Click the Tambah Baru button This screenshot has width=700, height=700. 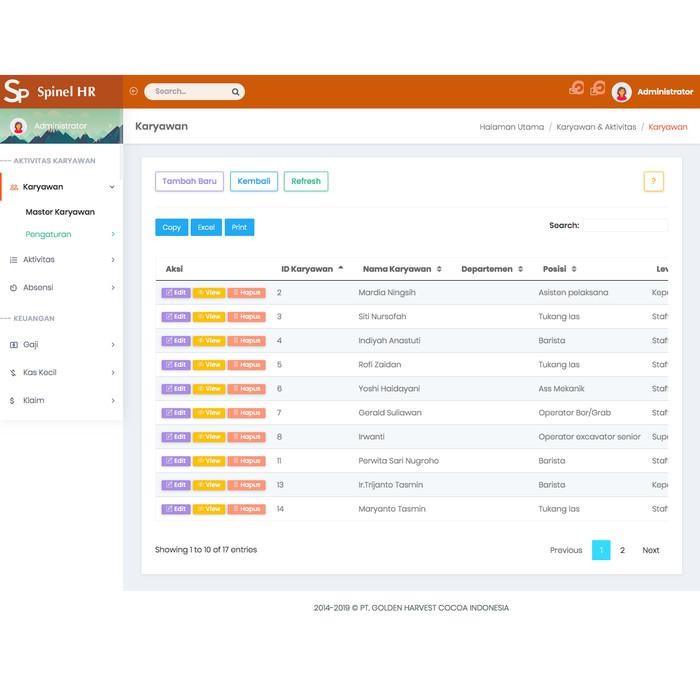point(189,181)
